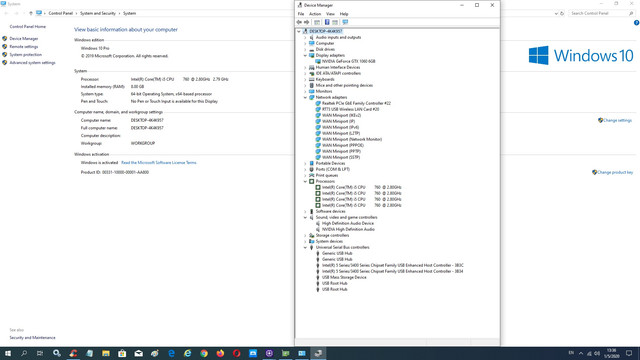
Task: Select WAN Miniport (Network Monitor) entry
Action: pos(352,139)
